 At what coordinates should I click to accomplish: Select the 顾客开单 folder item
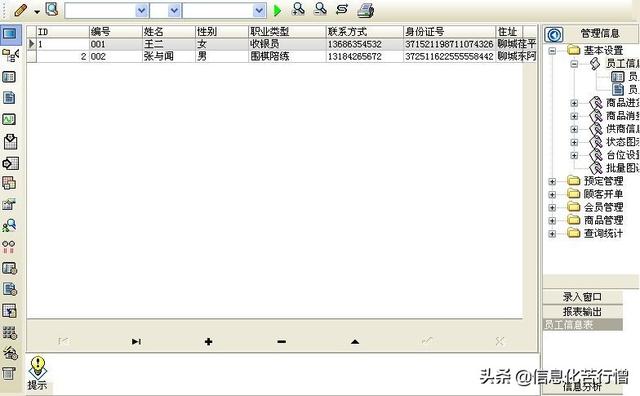point(603,194)
